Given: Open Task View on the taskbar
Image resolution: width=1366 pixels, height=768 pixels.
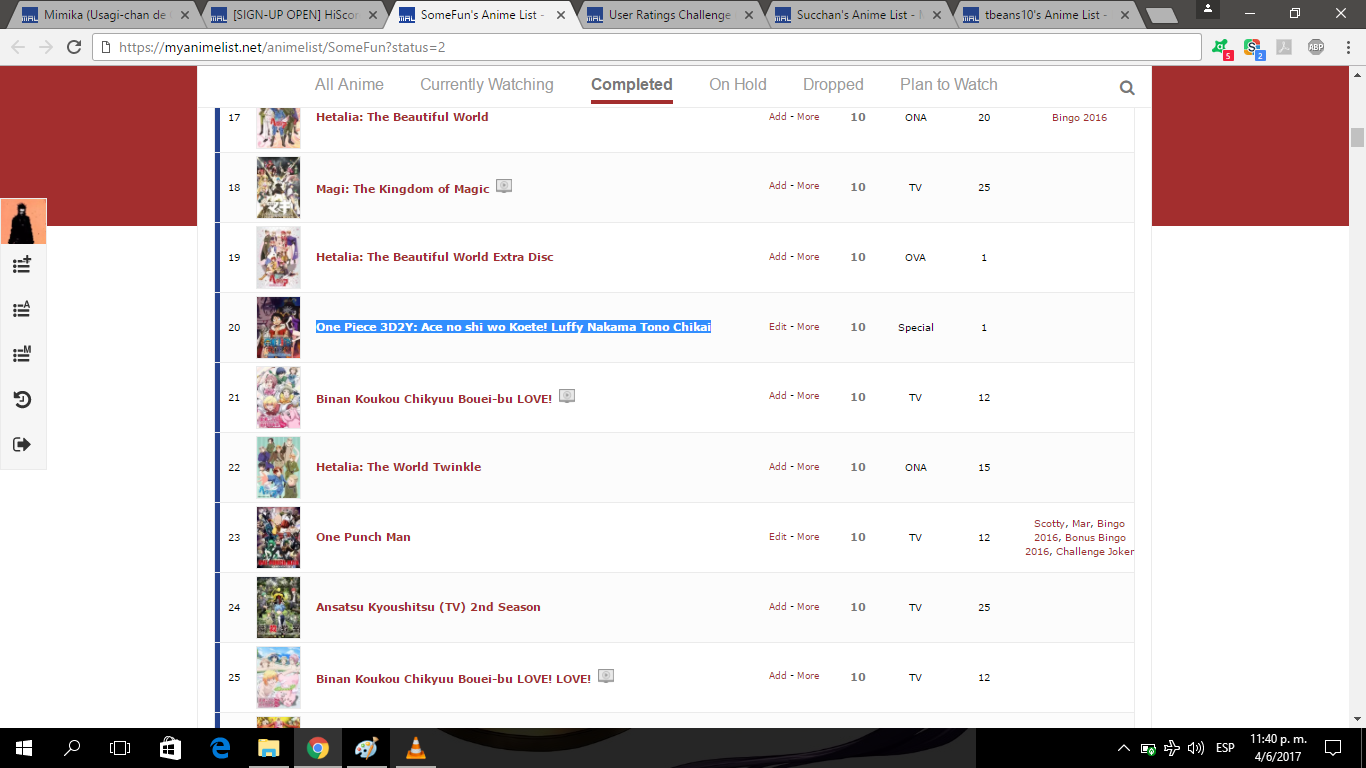Looking at the screenshot, I should (x=120, y=748).
